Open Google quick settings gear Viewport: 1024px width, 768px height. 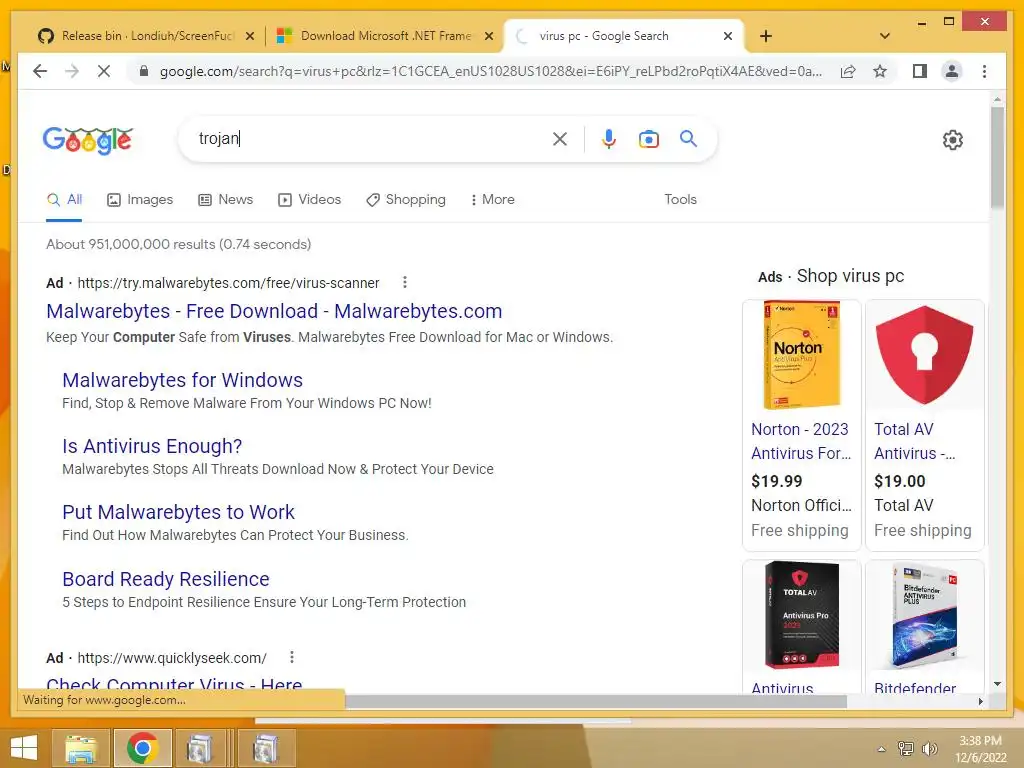953,140
